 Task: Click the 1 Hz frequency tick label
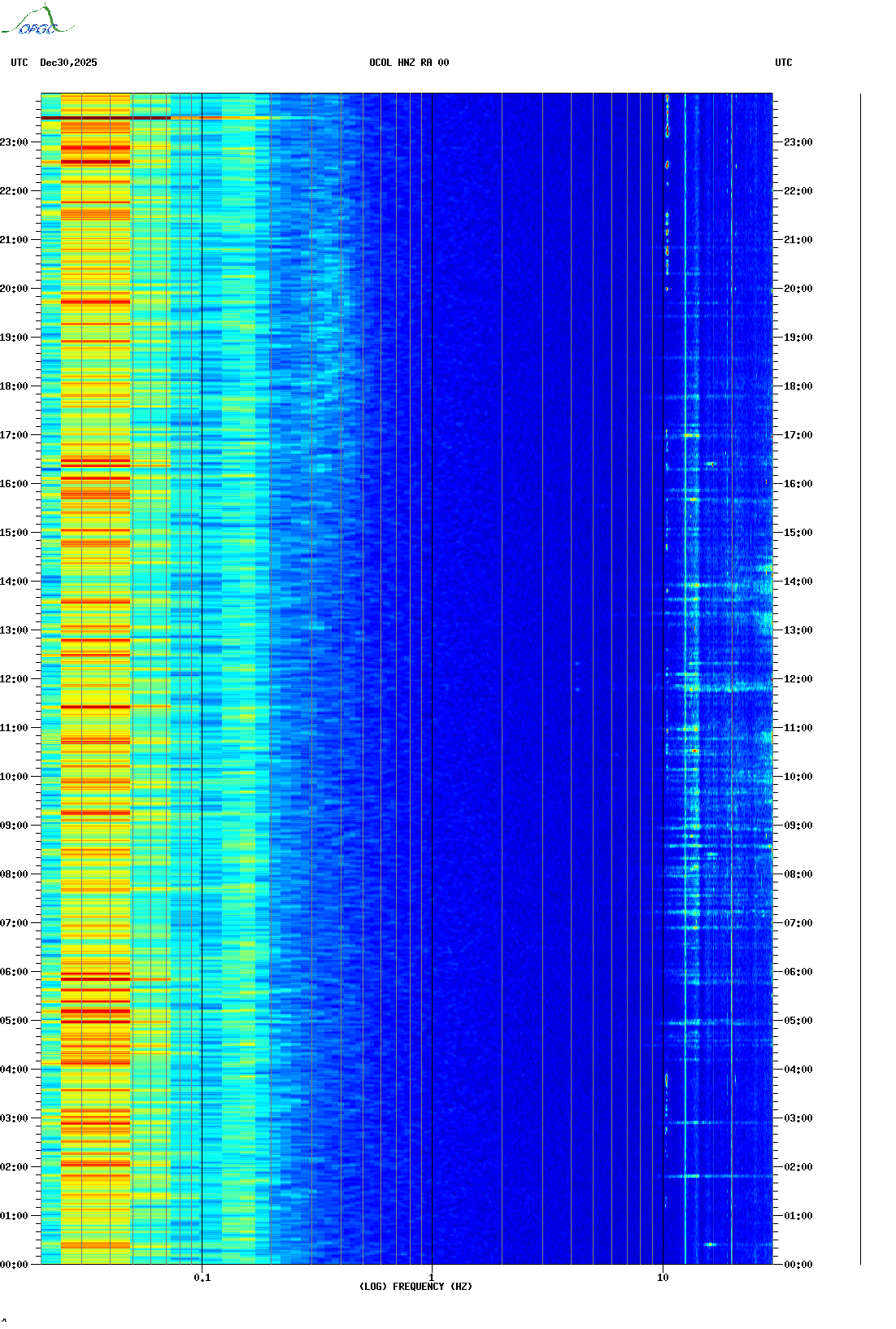[x=431, y=1277]
